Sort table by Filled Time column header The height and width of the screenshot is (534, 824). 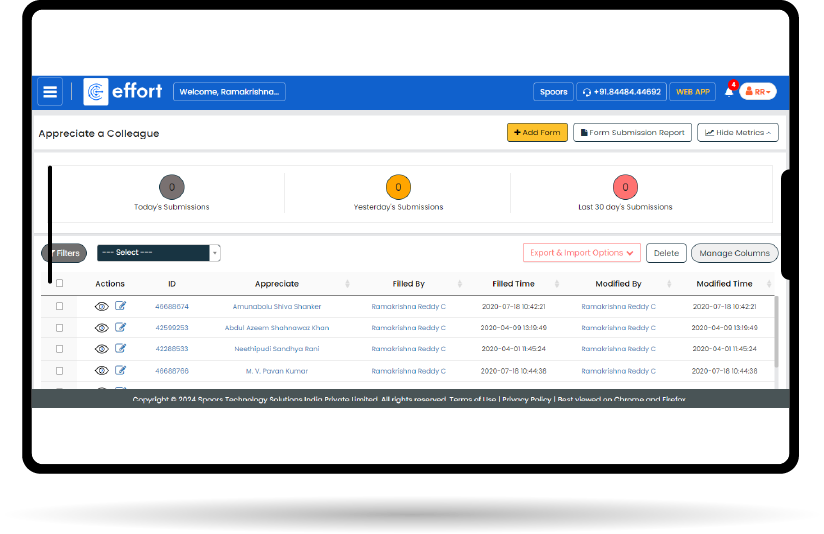click(513, 284)
